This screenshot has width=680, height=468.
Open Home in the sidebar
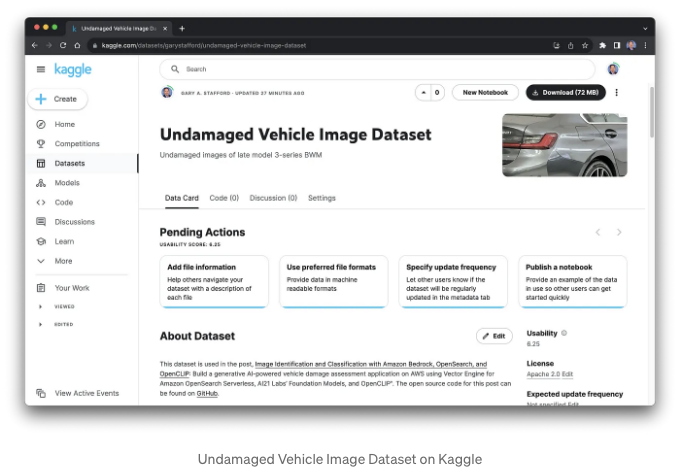(65, 124)
